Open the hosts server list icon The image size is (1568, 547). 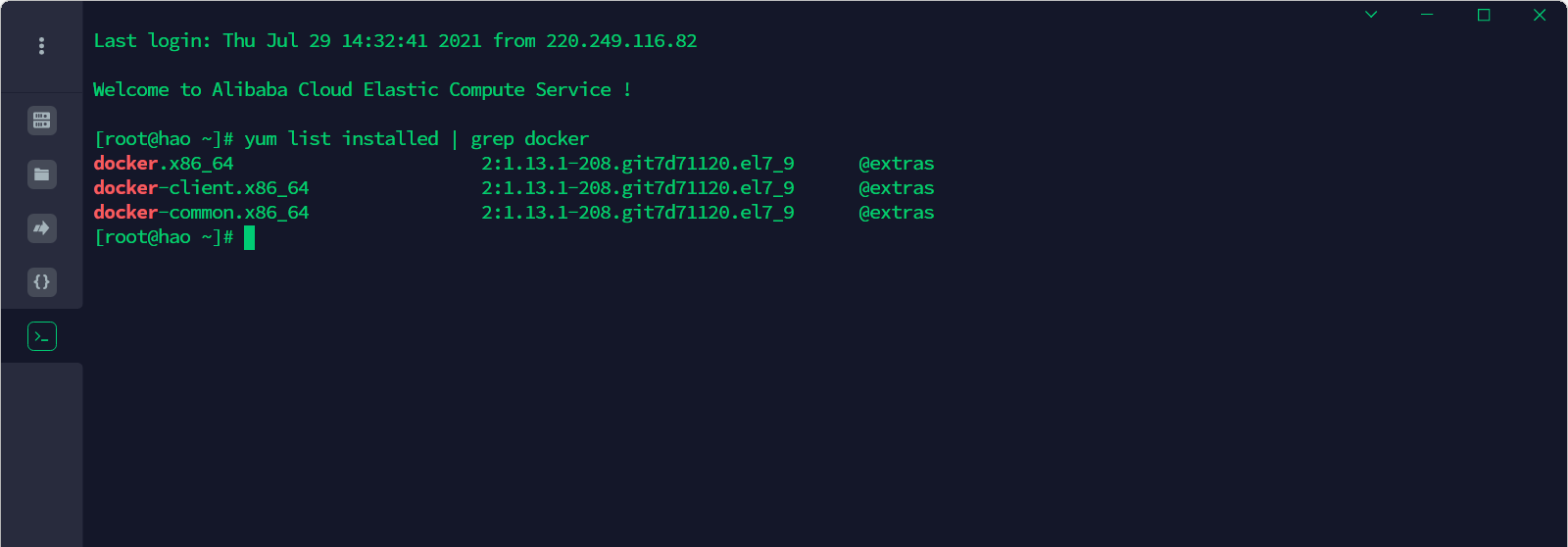(x=41, y=121)
